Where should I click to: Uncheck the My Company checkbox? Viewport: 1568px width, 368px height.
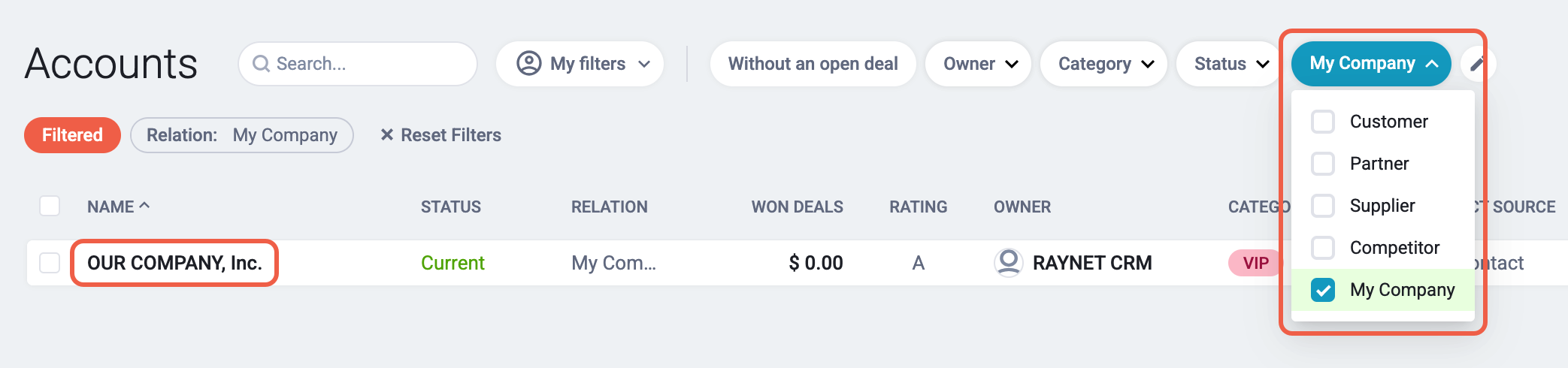pos(1322,290)
